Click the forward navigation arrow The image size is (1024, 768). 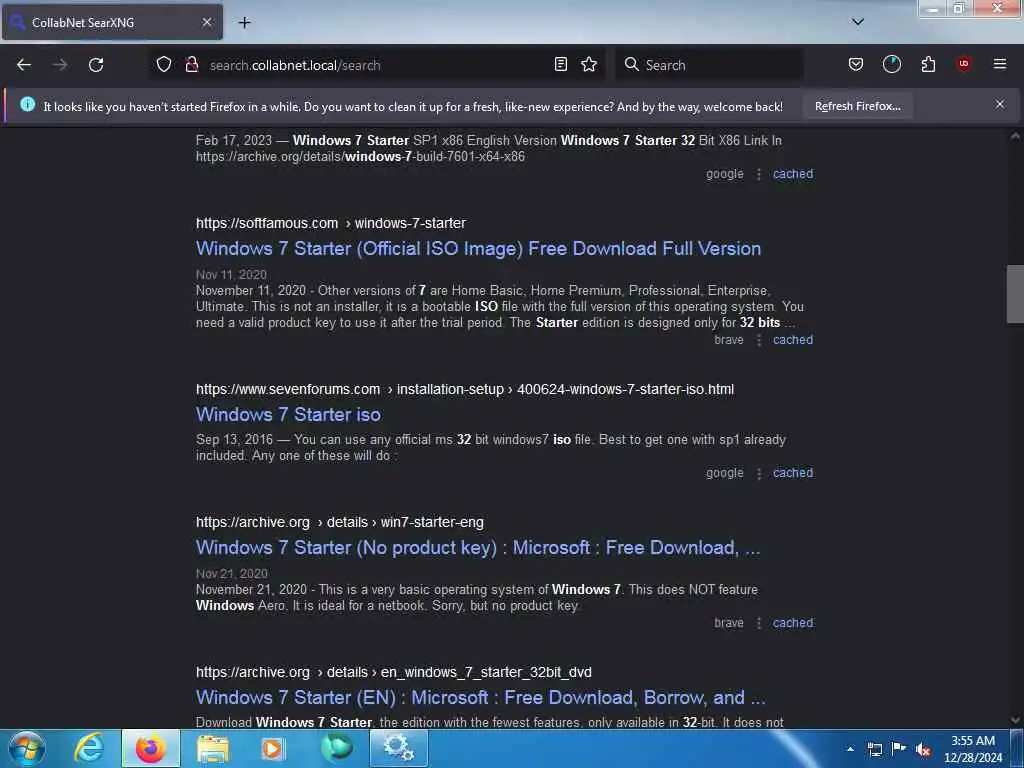click(60, 65)
